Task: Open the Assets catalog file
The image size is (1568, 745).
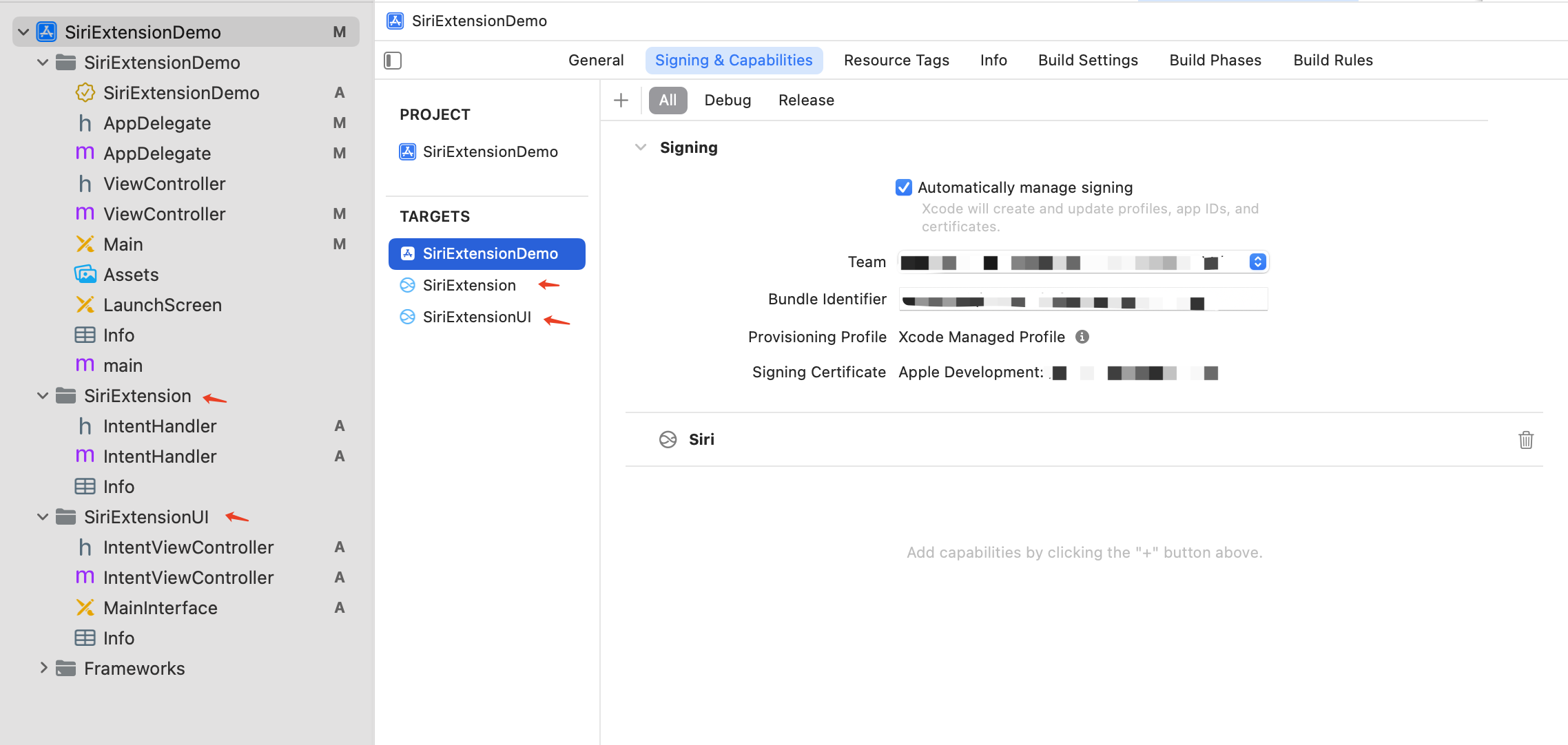Action: click(131, 275)
